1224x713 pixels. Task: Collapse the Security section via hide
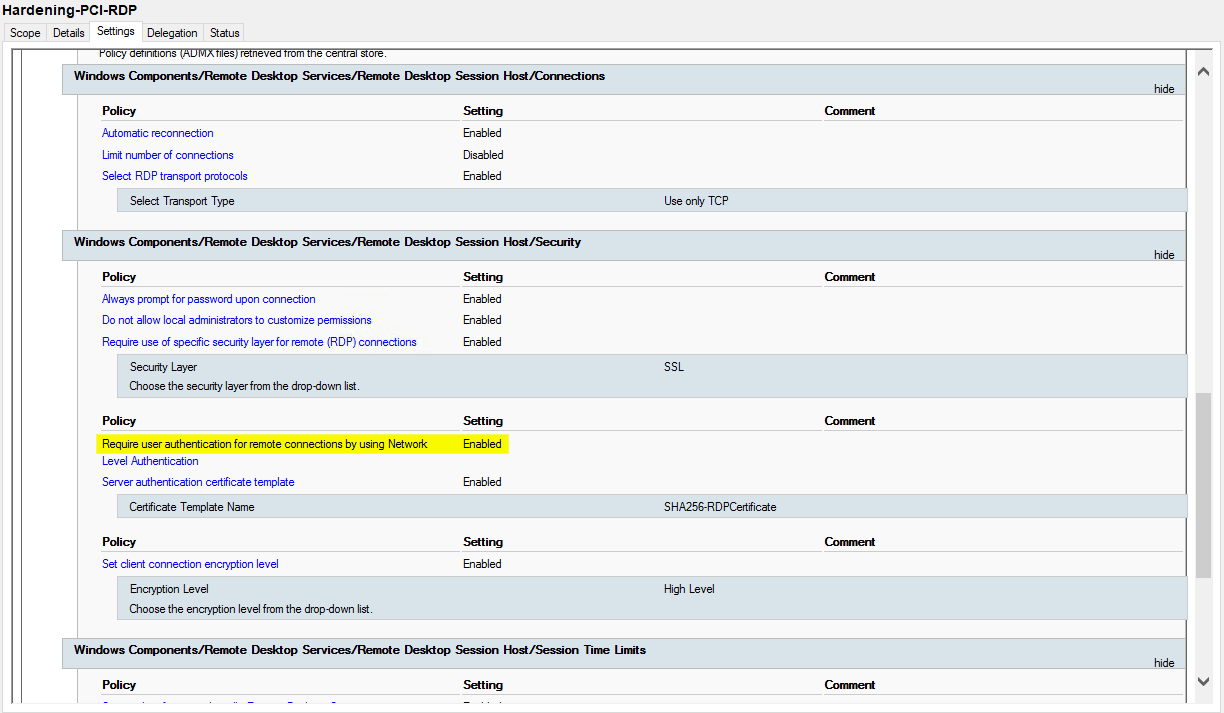[x=1164, y=255]
